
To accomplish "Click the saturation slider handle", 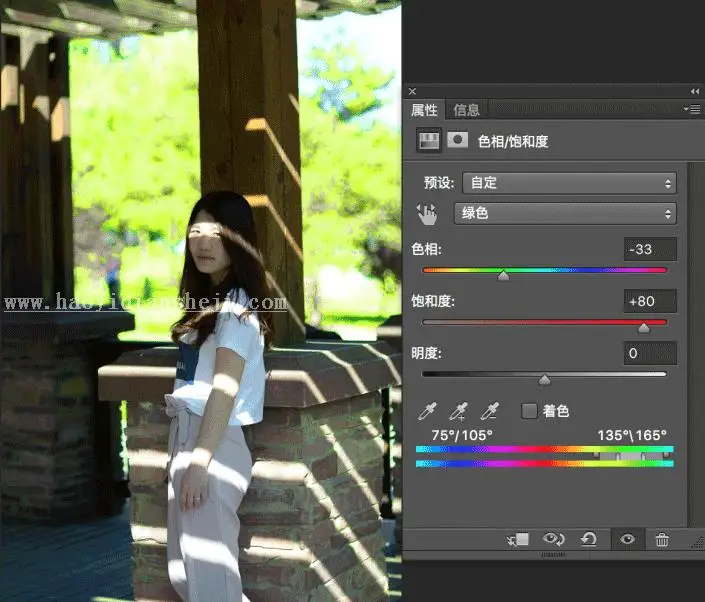I will (x=644, y=327).
